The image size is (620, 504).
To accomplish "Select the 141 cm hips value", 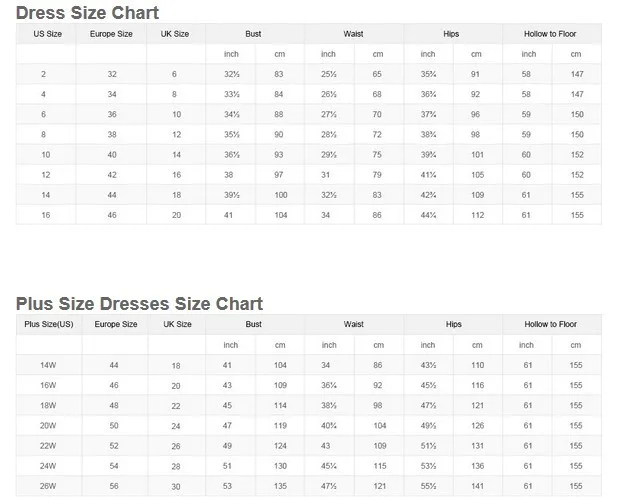I will coord(478,486).
